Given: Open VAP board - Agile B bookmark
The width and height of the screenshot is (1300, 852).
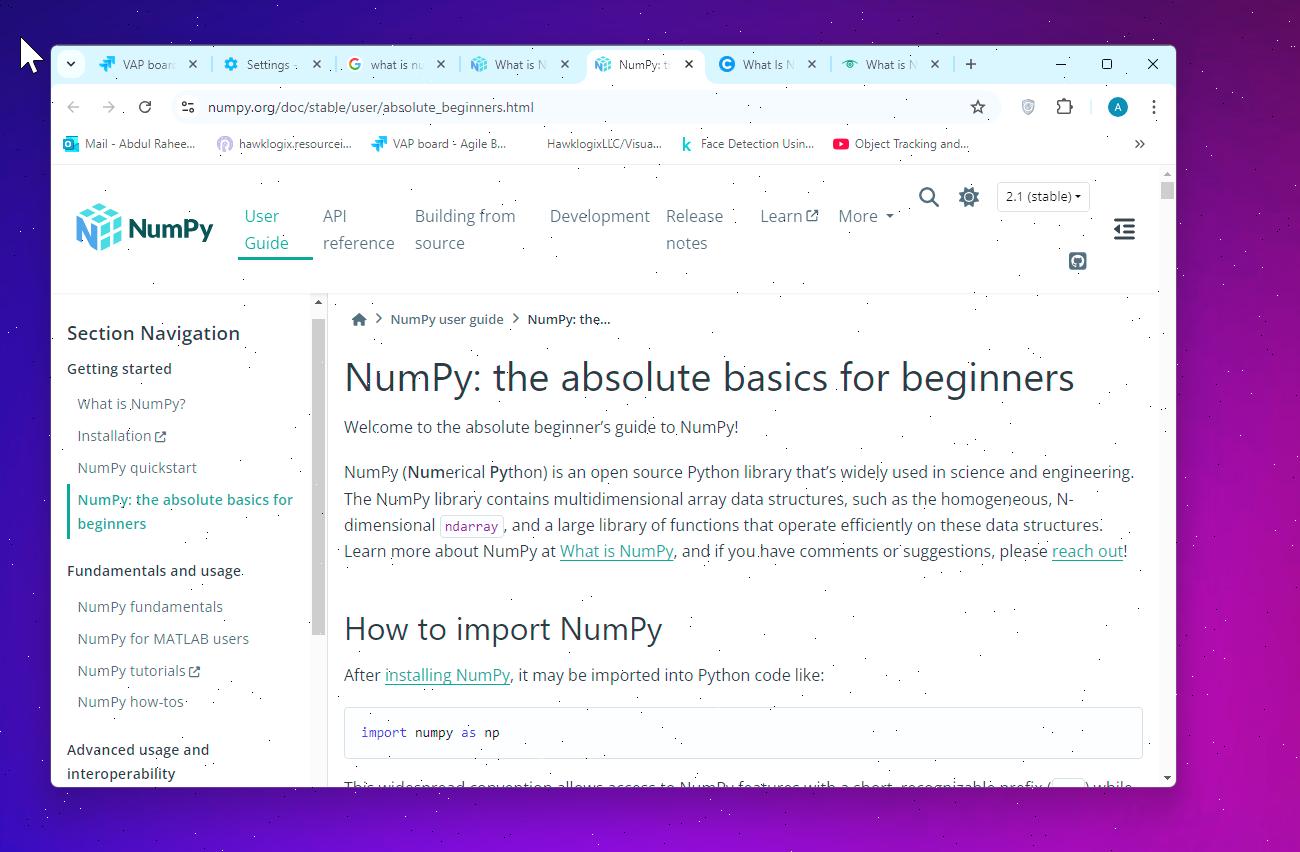Looking at the screenshot, I should (440, 144).
